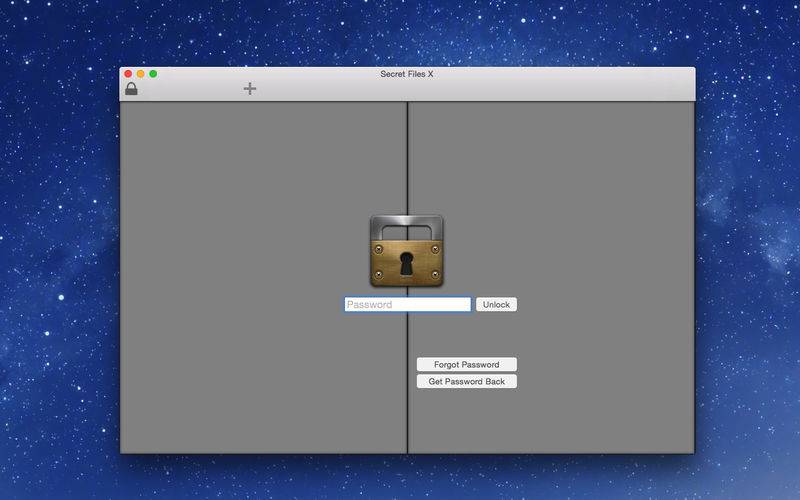Click the top-left rivet on the padlock

379,246
